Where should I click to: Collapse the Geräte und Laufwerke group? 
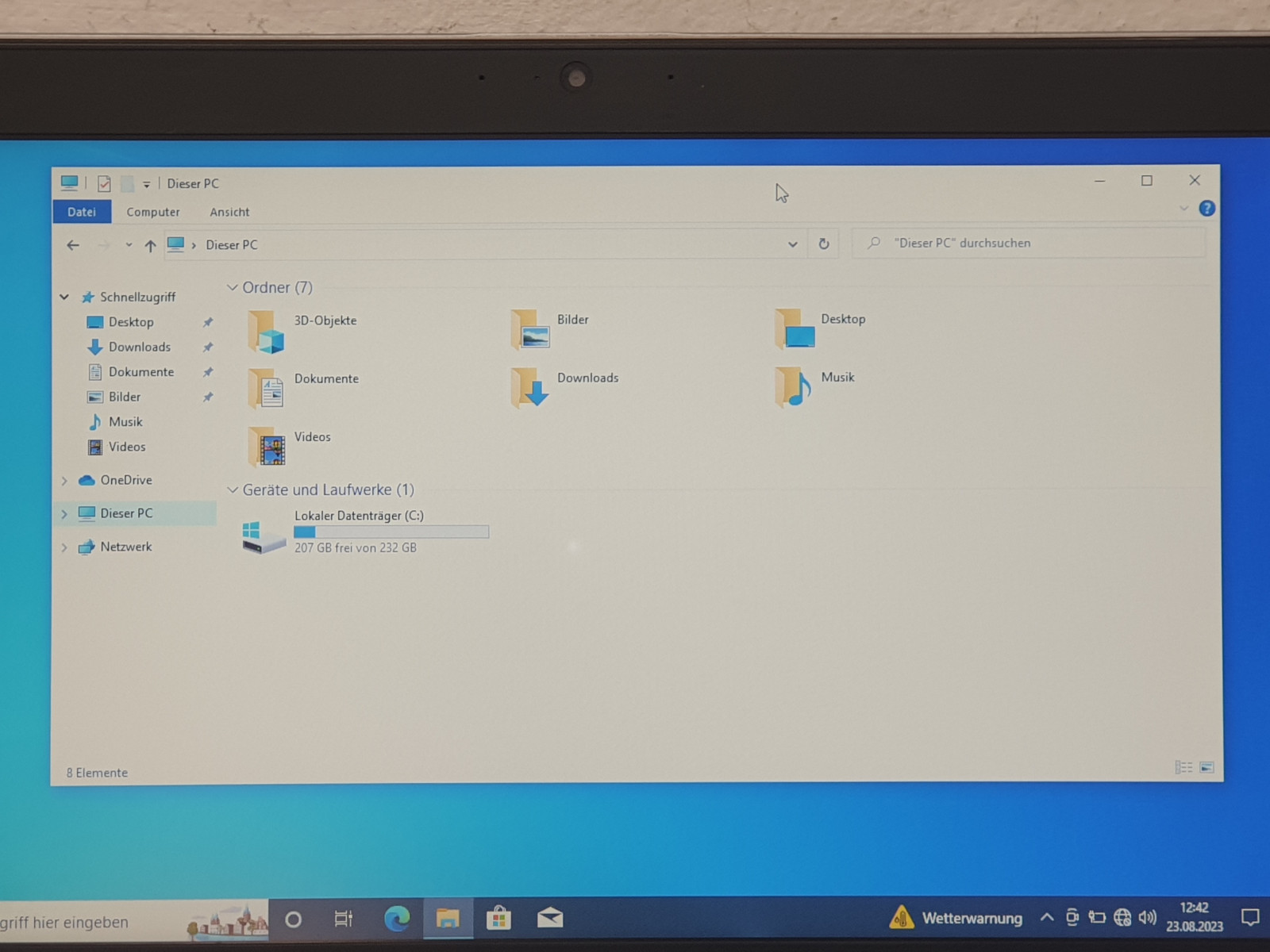point(233,490)
